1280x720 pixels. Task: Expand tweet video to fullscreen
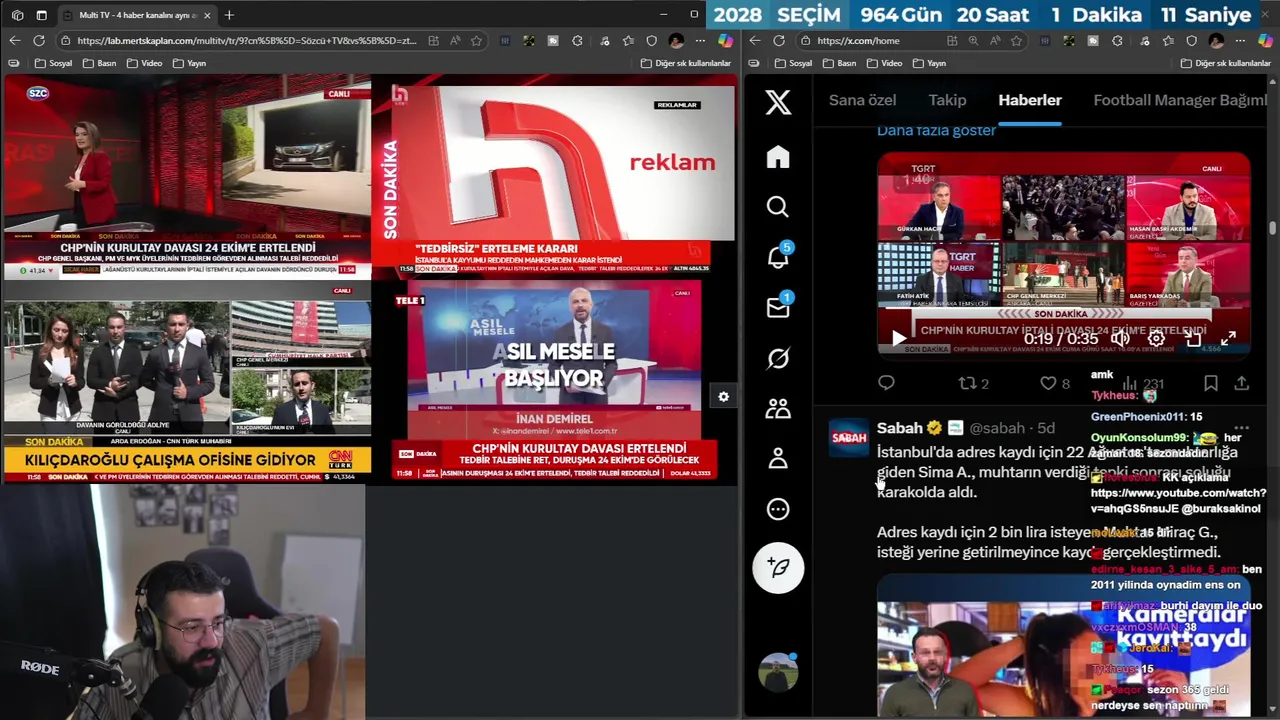1228,339
